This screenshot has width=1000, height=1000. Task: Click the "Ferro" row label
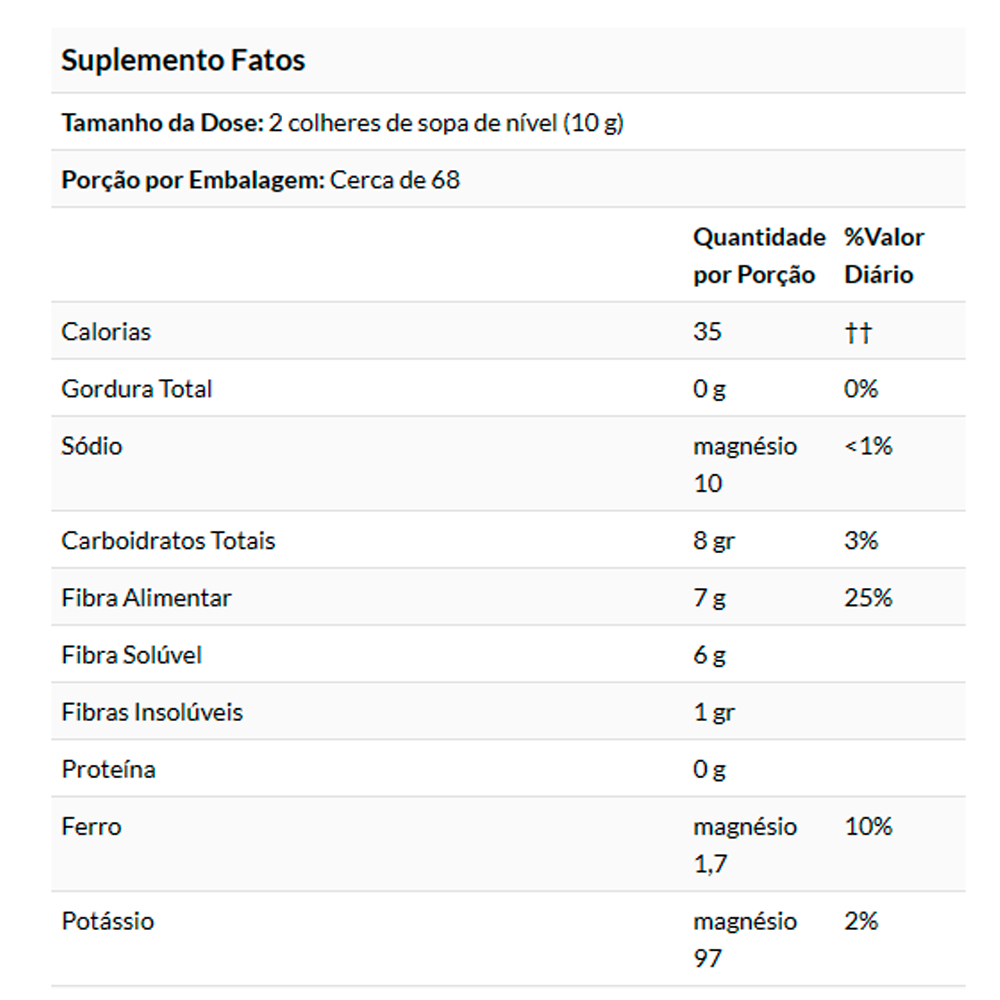pyautogui.click(x=91, y=826)
